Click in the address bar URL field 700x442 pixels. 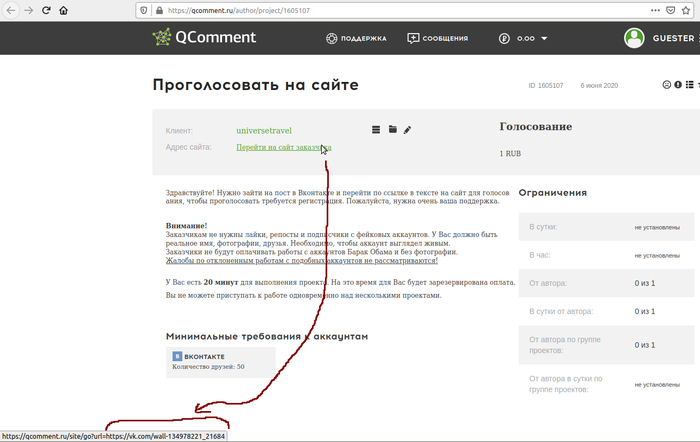tap(402, 10)
